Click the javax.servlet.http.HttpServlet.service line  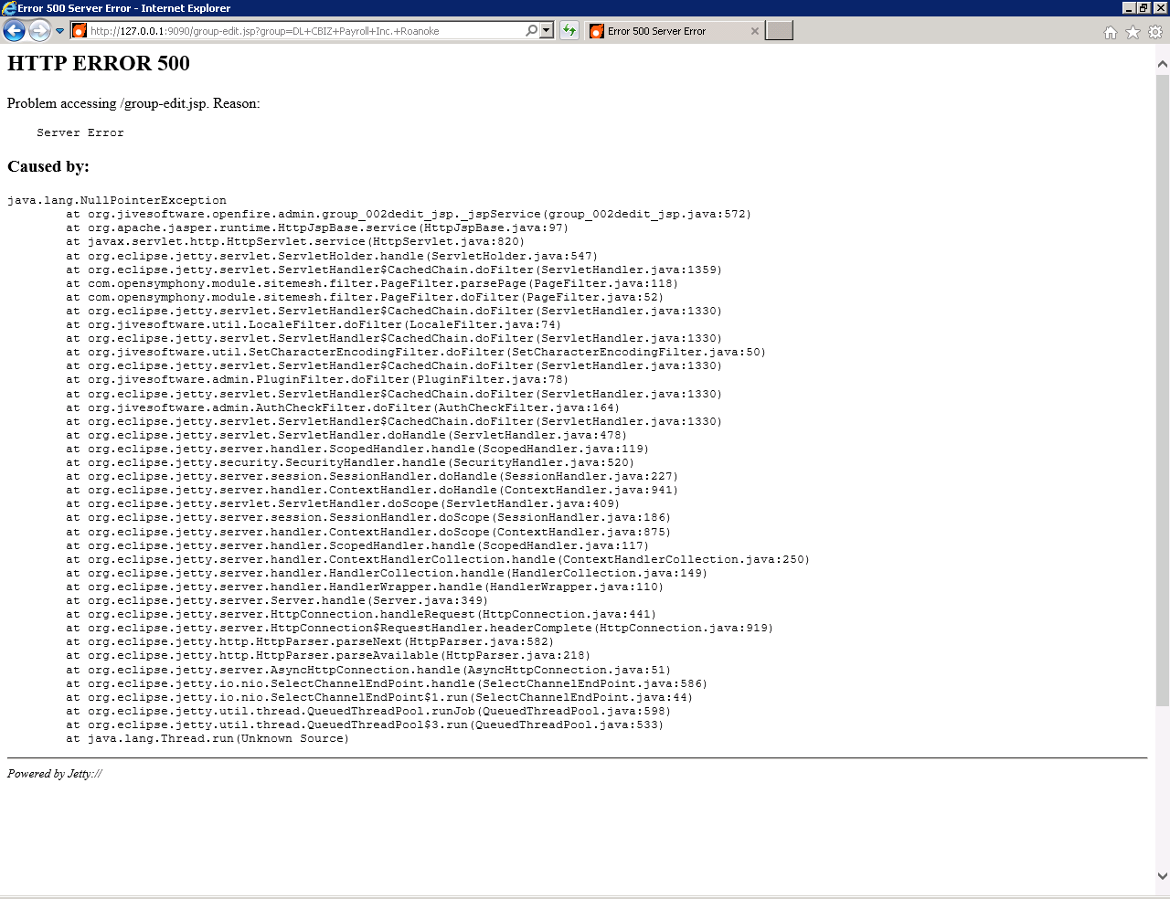coord(295,242)
